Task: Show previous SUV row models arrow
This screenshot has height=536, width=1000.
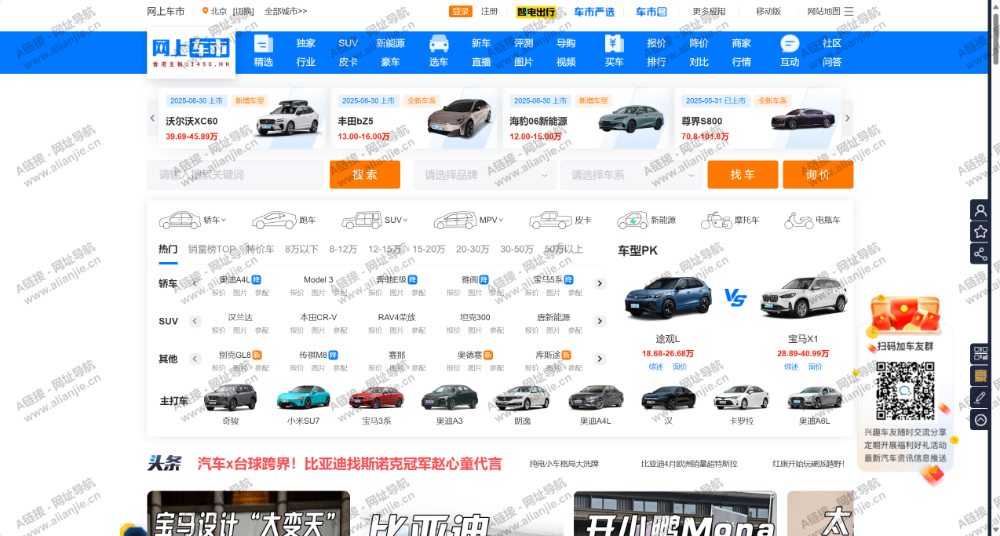Action: (x=196, y=321)
